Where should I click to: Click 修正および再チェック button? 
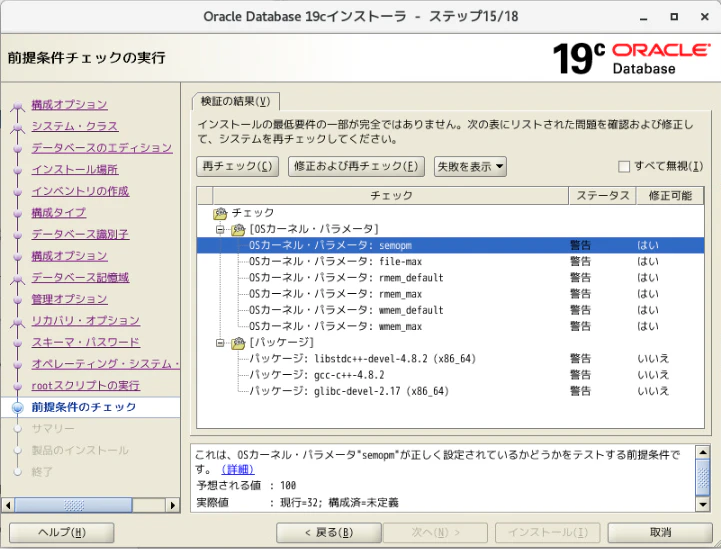[x=356, y=166]
